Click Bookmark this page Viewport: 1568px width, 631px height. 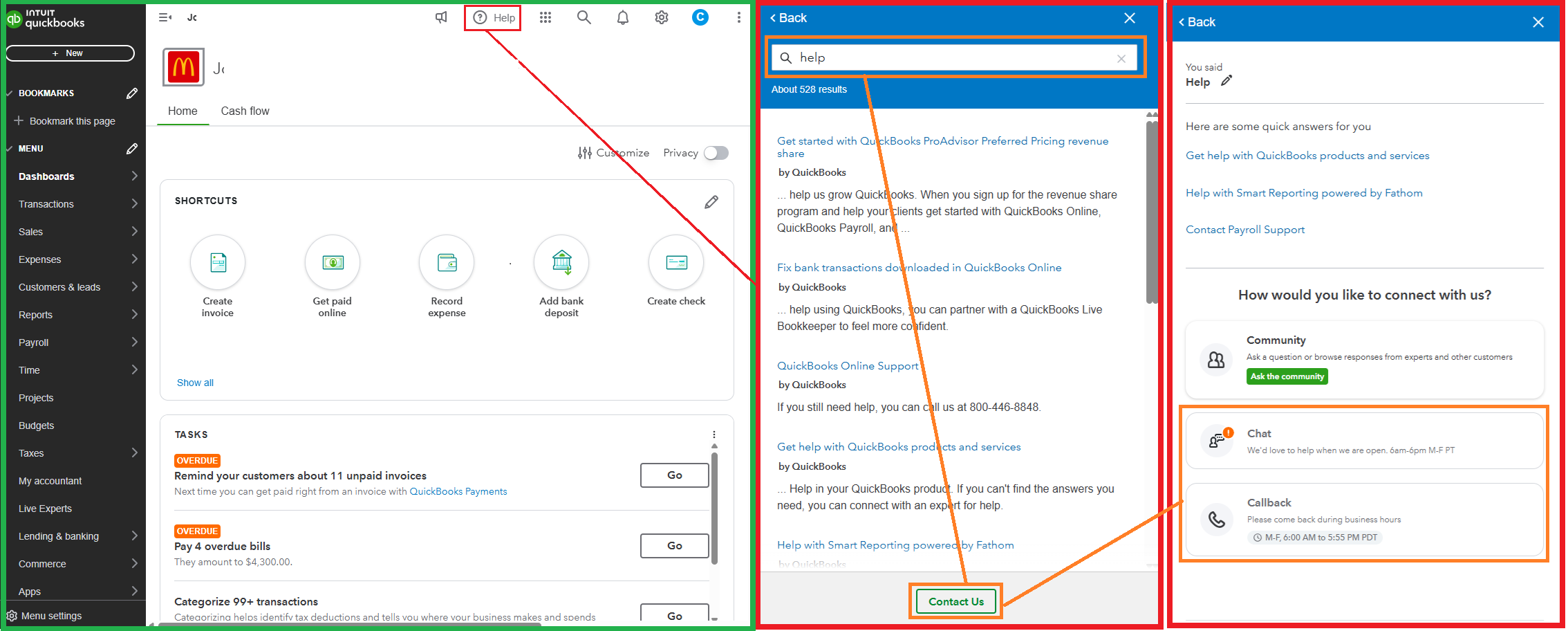[65, 121]
